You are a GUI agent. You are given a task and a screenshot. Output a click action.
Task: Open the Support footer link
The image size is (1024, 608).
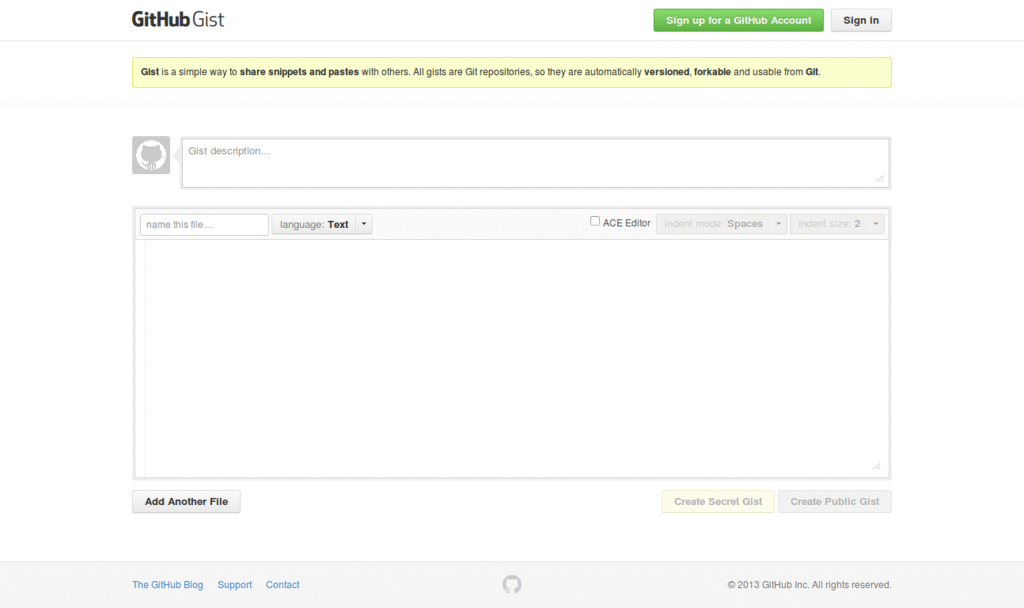[x=234, y=584]
